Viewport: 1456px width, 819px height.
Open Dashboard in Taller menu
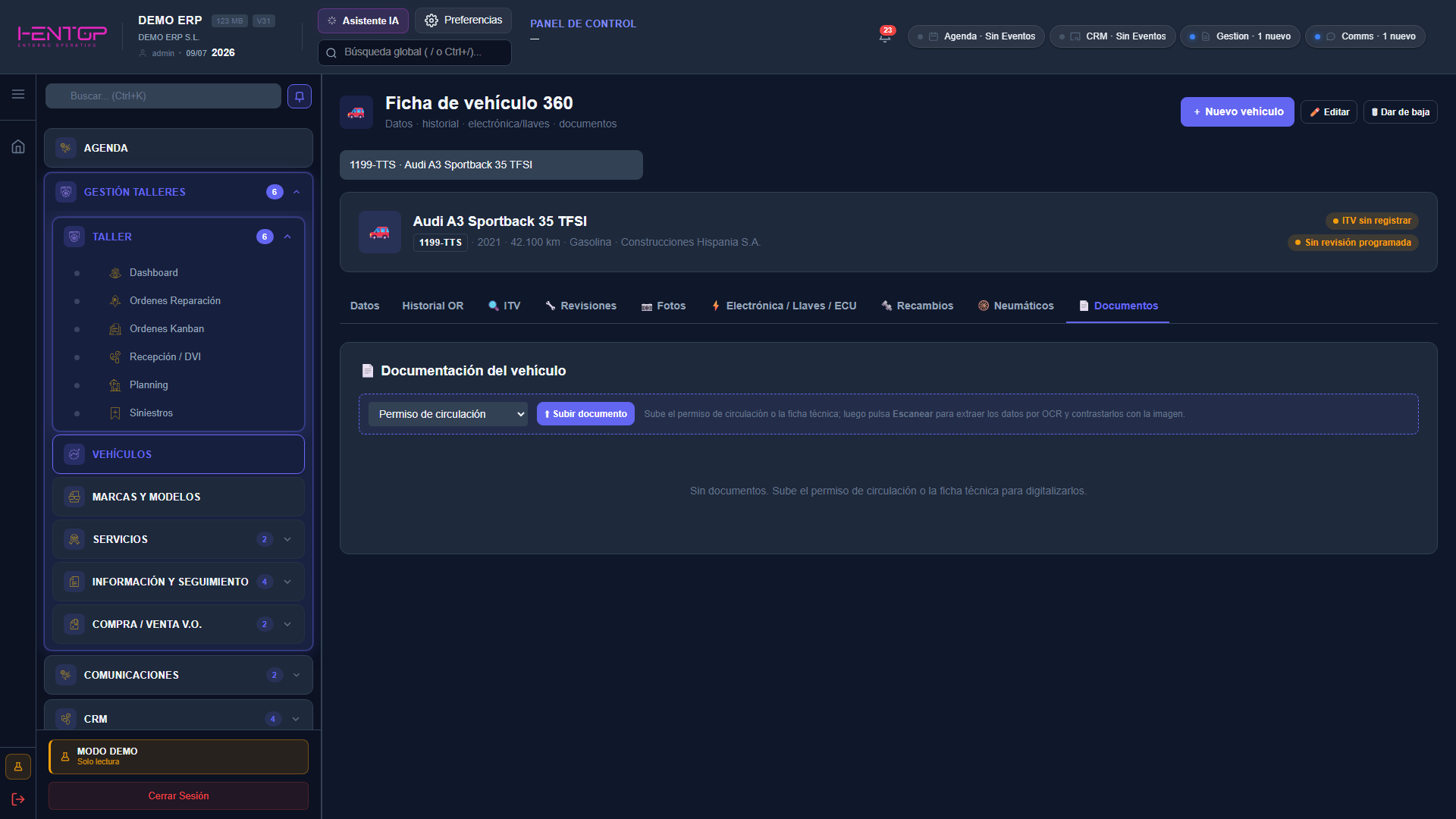click(x=154, y=273)
